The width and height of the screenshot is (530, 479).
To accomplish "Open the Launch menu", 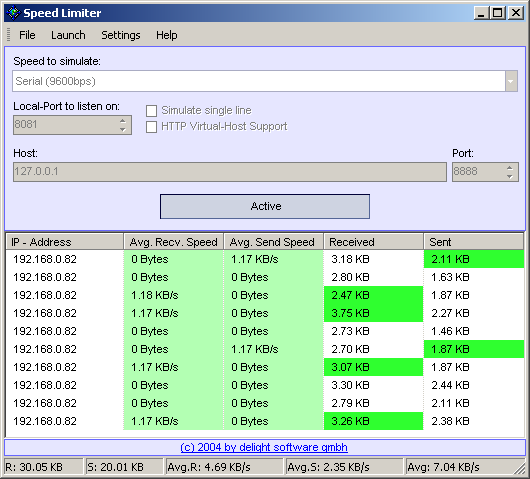I will click(x=68, y=35).
